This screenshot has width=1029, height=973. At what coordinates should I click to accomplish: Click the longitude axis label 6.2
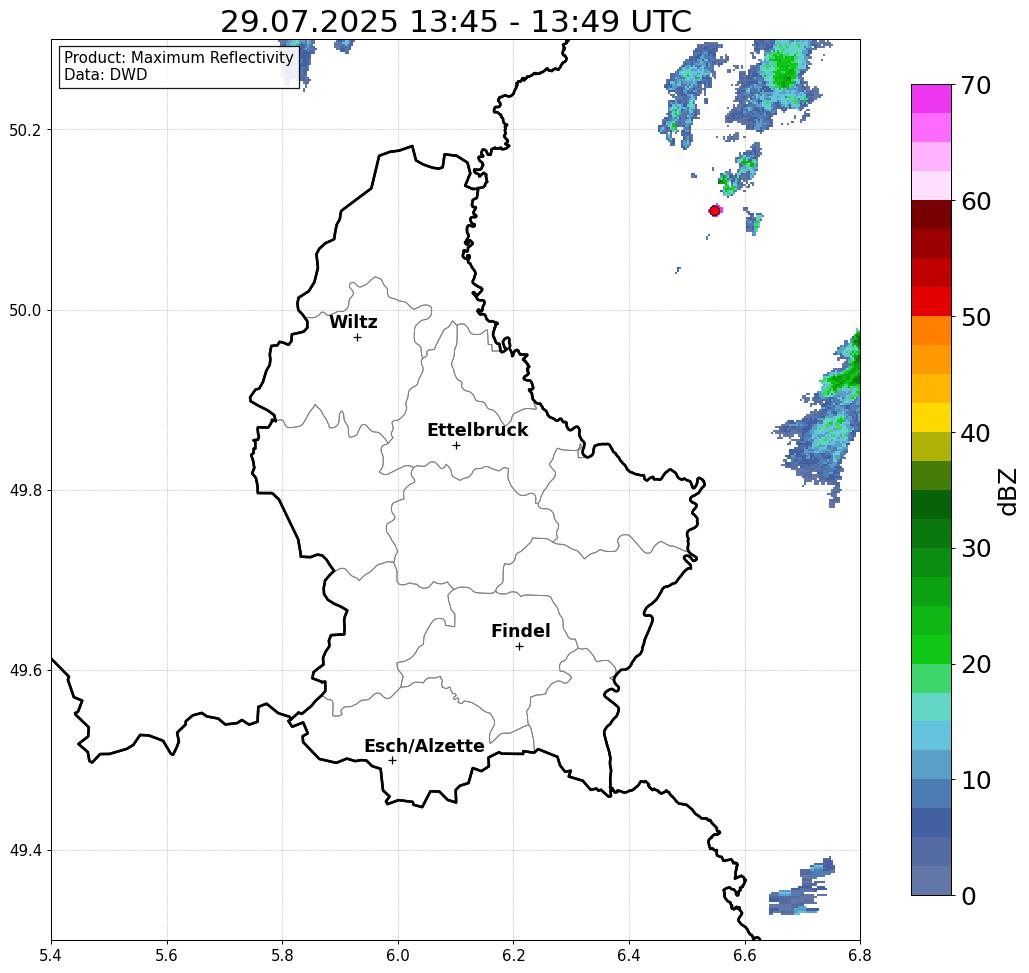[514, 955]
